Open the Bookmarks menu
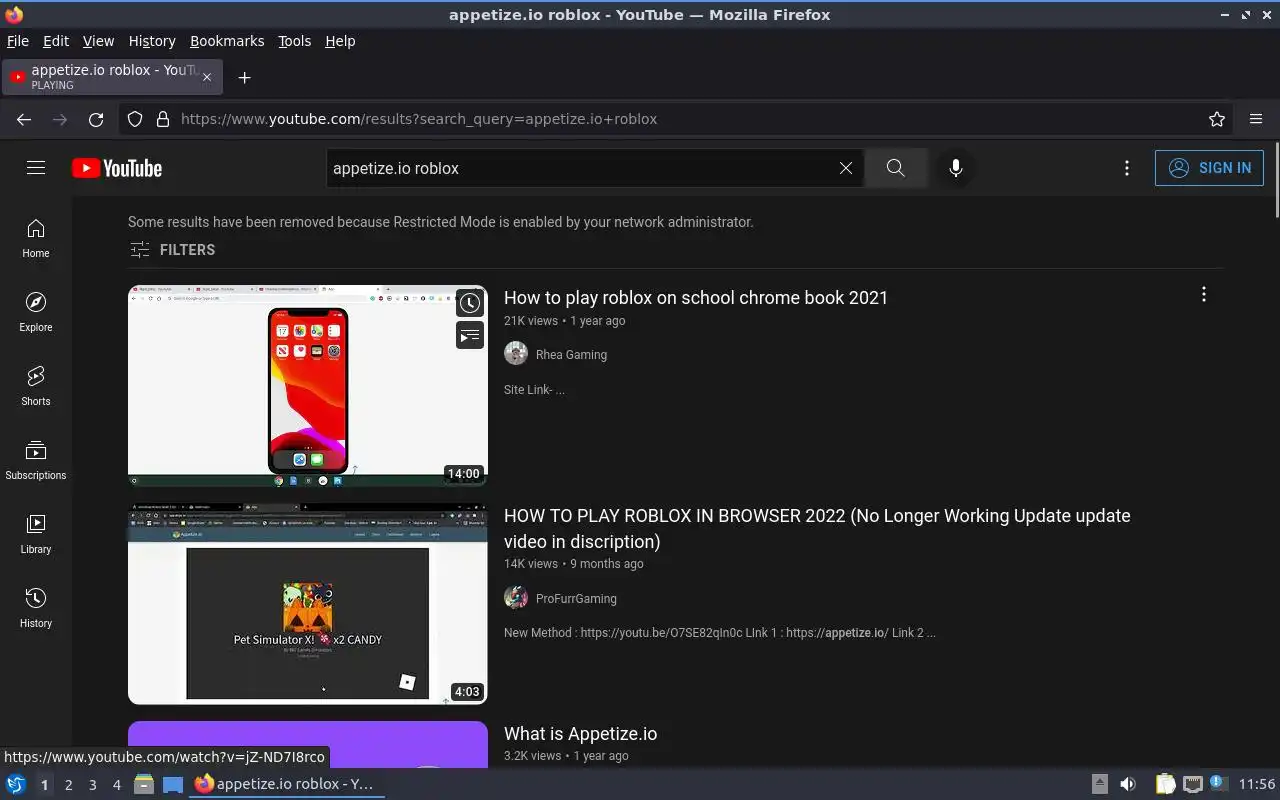 227,41
